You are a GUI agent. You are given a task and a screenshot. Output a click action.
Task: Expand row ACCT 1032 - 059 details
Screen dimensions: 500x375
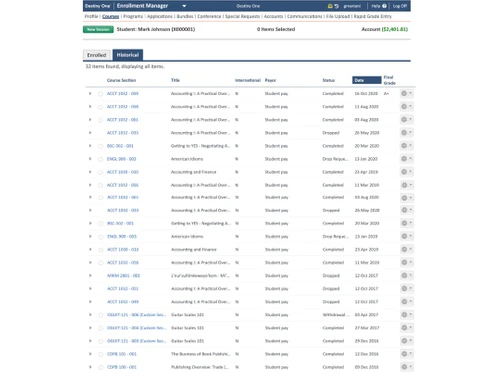click(x=90, y=94)
